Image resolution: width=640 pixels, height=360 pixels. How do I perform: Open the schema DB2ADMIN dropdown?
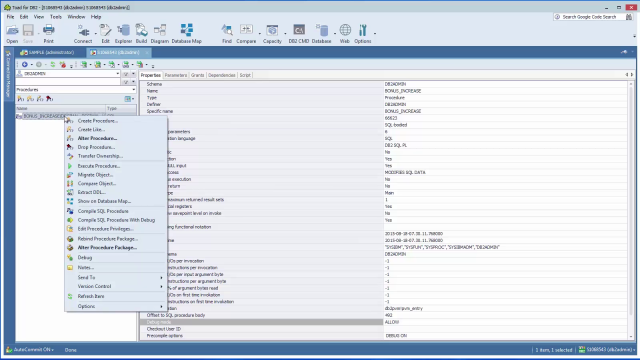point(118,74)
